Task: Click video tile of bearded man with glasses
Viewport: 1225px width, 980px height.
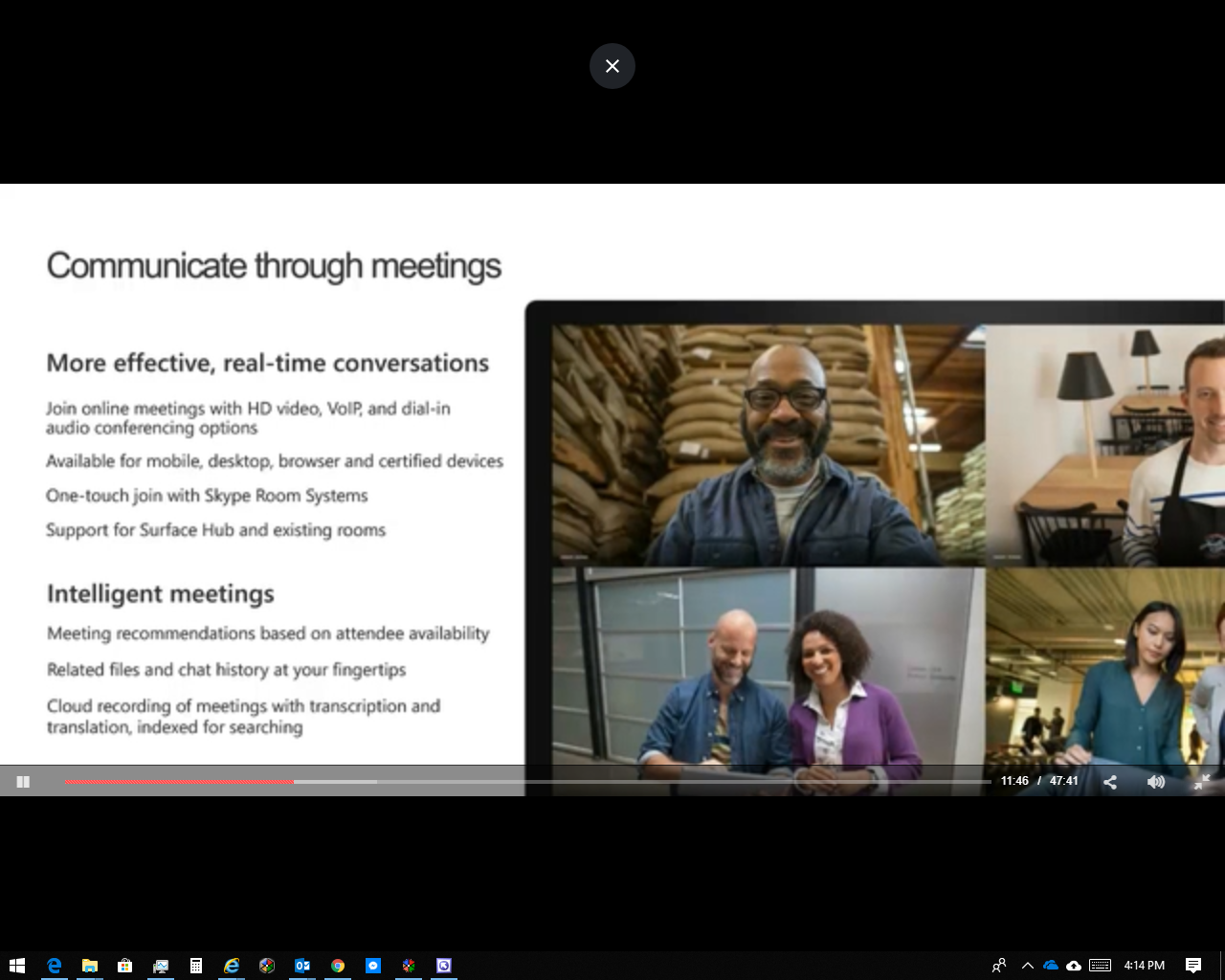Action: pyautogui.click(x=768, y=444)
